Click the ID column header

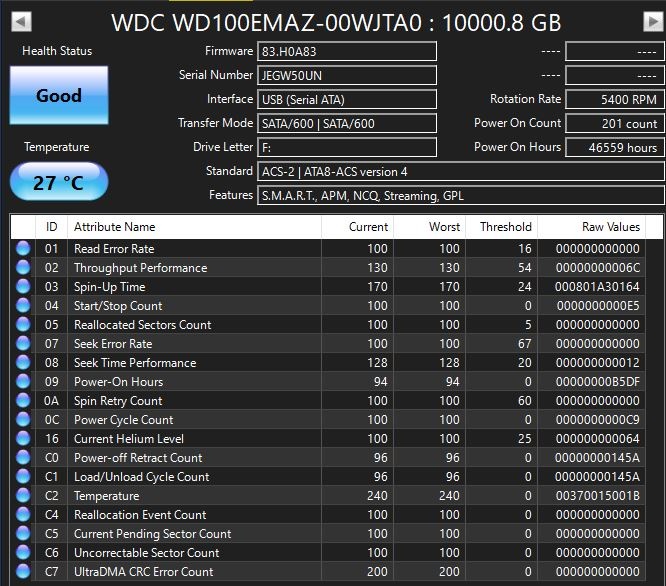click(x=51, y=227)
